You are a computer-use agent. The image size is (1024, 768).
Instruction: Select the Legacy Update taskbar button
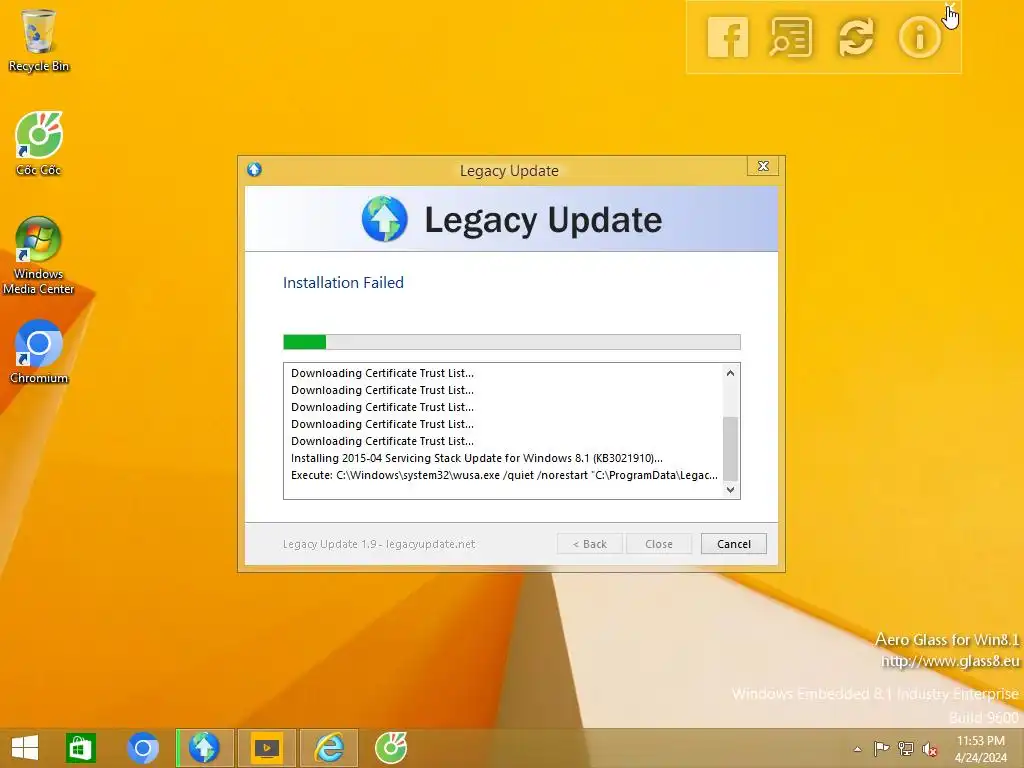click(204, 748)
